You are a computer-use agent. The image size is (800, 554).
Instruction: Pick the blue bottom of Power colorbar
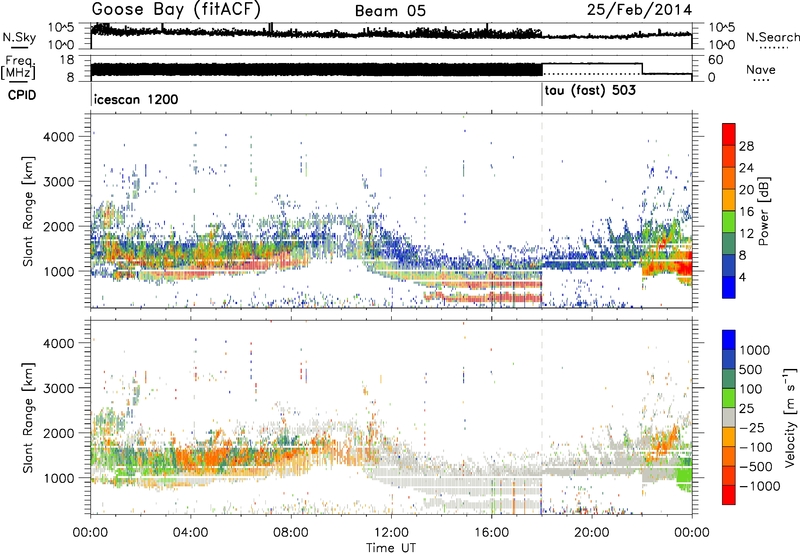729,288
